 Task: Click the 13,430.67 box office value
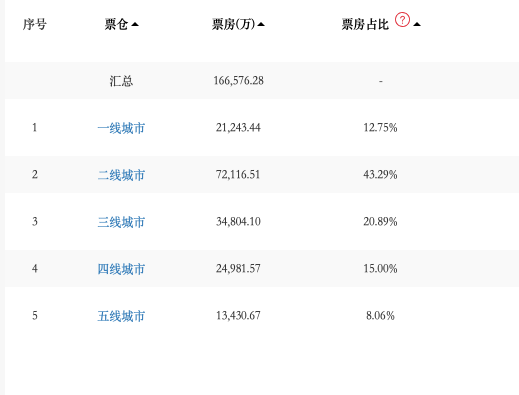pos(238,316)
